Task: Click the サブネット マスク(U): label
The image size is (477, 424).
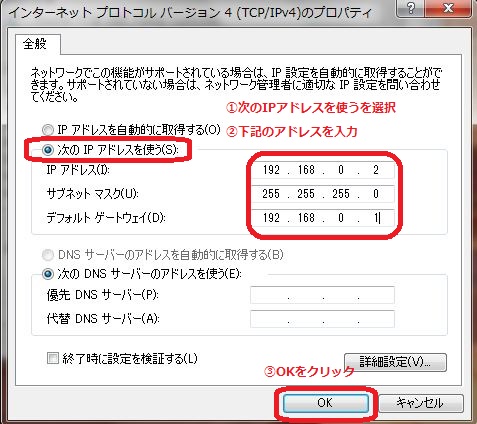Action: coord(92,194)
